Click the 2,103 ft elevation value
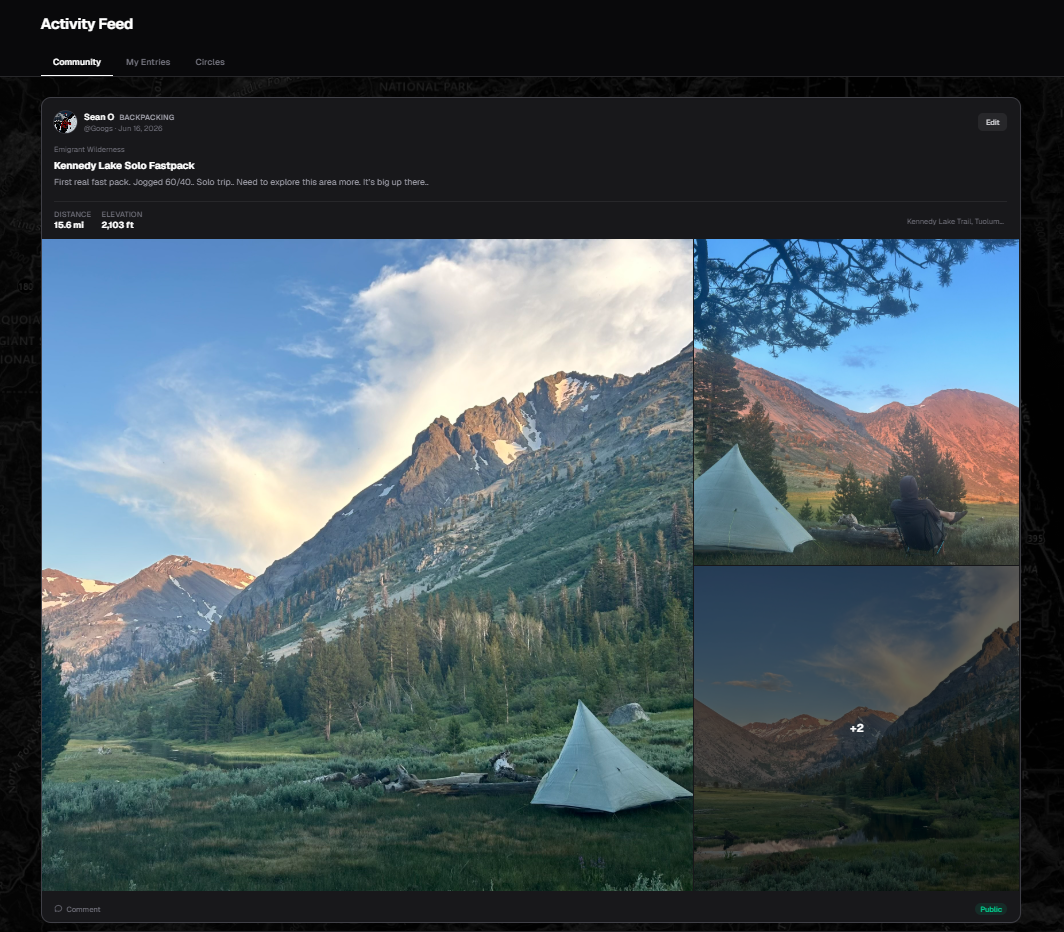1064x932 pixels. click(x=117, y=225)
